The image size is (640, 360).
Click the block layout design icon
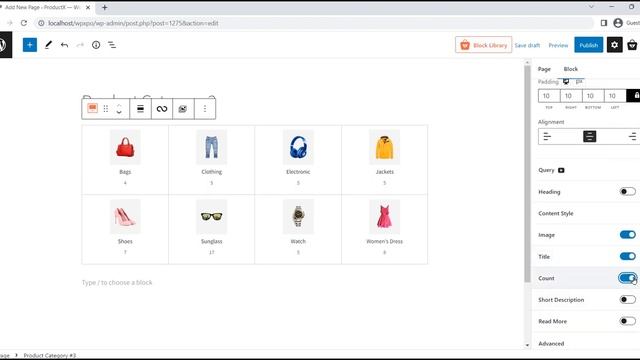(183, 109)
